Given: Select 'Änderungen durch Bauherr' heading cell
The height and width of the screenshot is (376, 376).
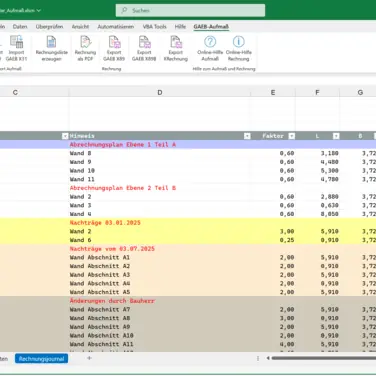Looking at the screenshot, I should [x=160, y=301].
